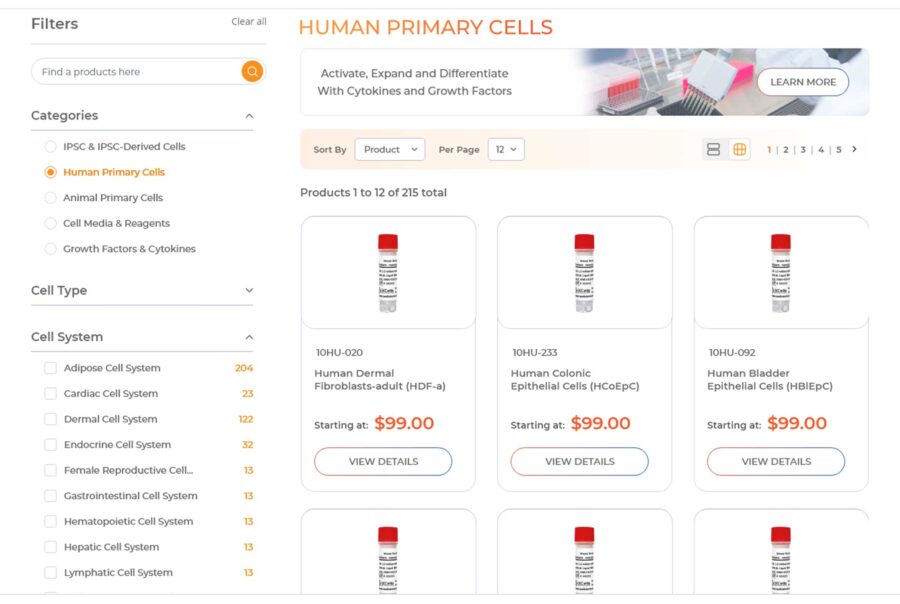Image resolution: width=900 pixels, height=604 pixels.
Task: Go to page 3 of results
Action: coord(803,150)
